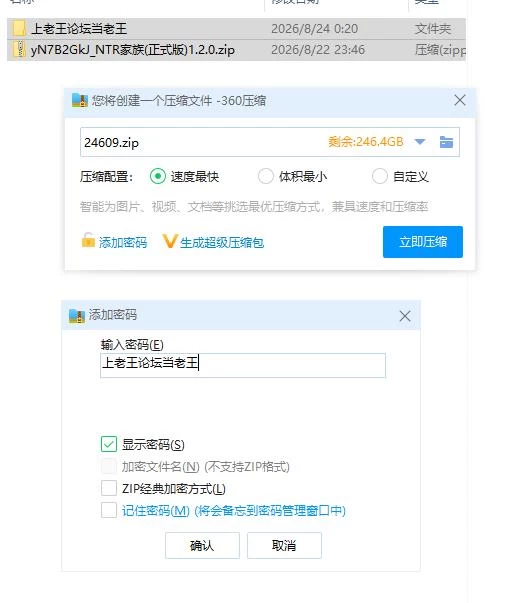Open the browse folder icon beside 24609.zip
Image resolution: width=525 pixels, height=603 pixels.
click(x=446, y=142)
